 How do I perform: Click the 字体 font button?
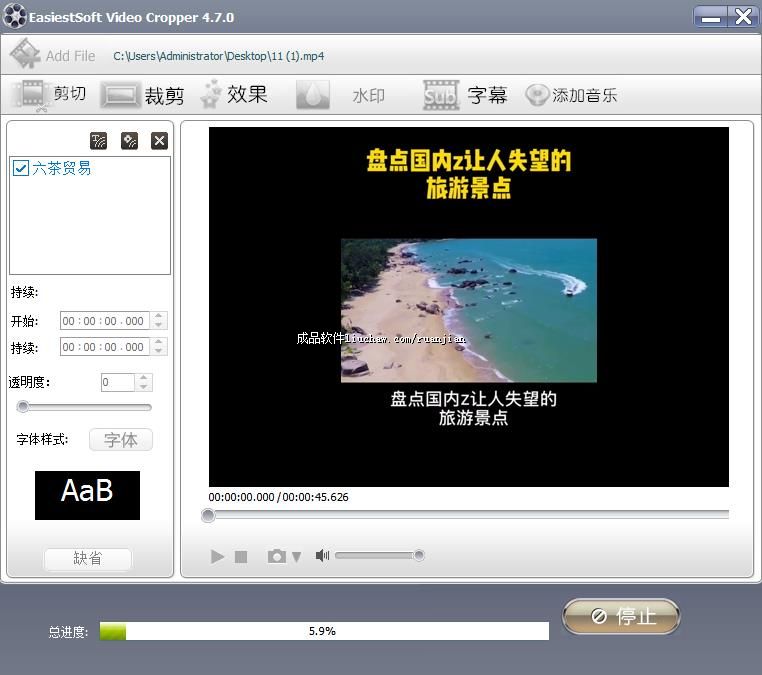121,440
